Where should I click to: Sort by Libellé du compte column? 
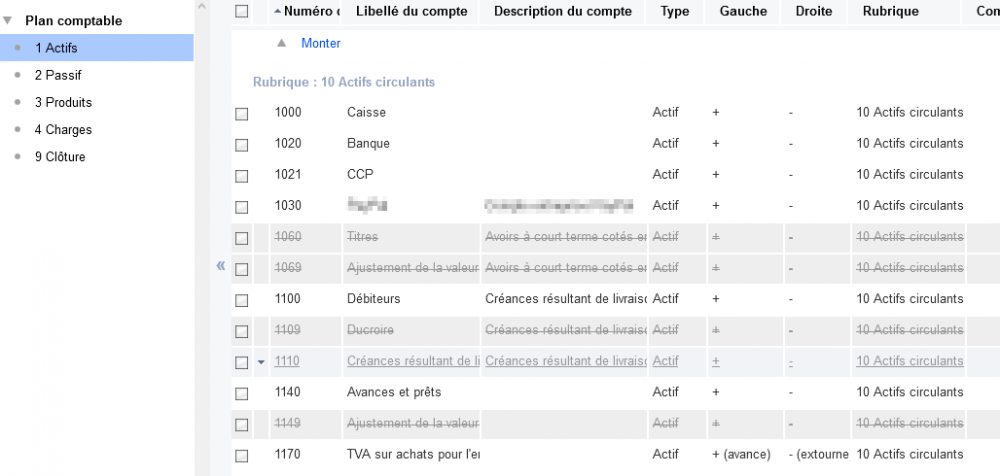click(x=411, y=11)
